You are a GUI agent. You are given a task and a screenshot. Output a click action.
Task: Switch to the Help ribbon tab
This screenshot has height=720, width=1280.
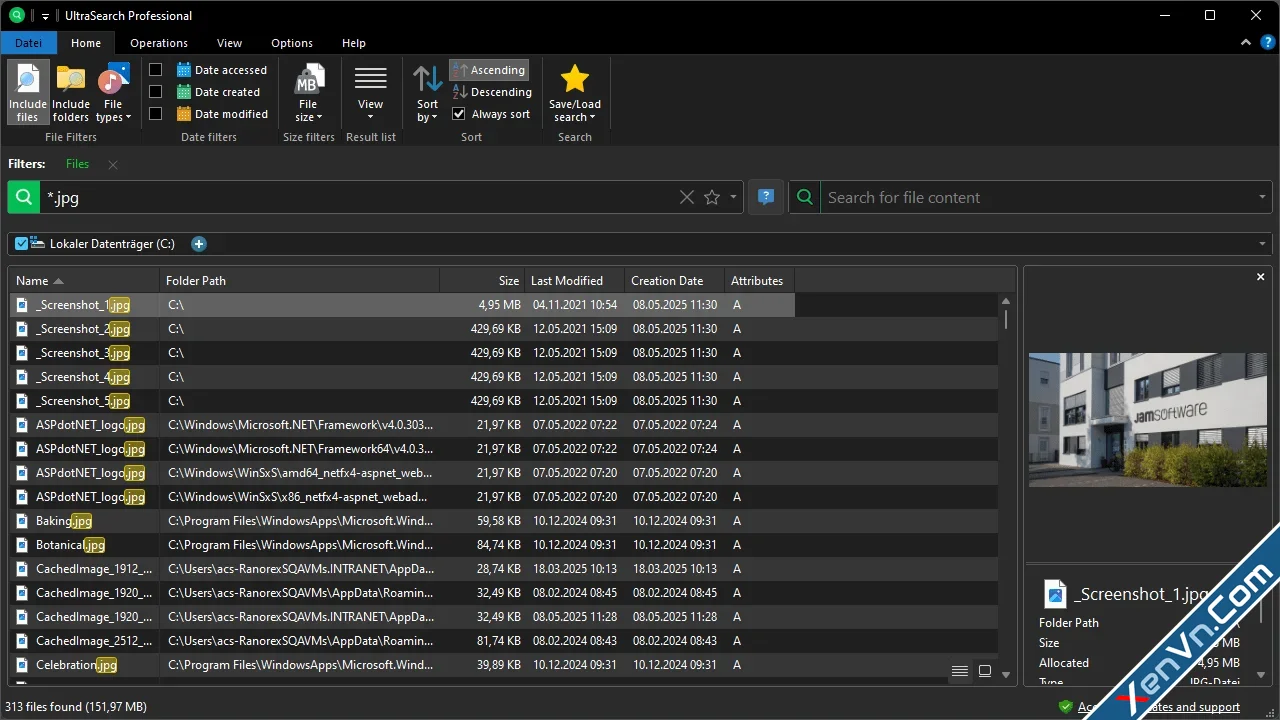pyautogui.click(x=354, y=43)
